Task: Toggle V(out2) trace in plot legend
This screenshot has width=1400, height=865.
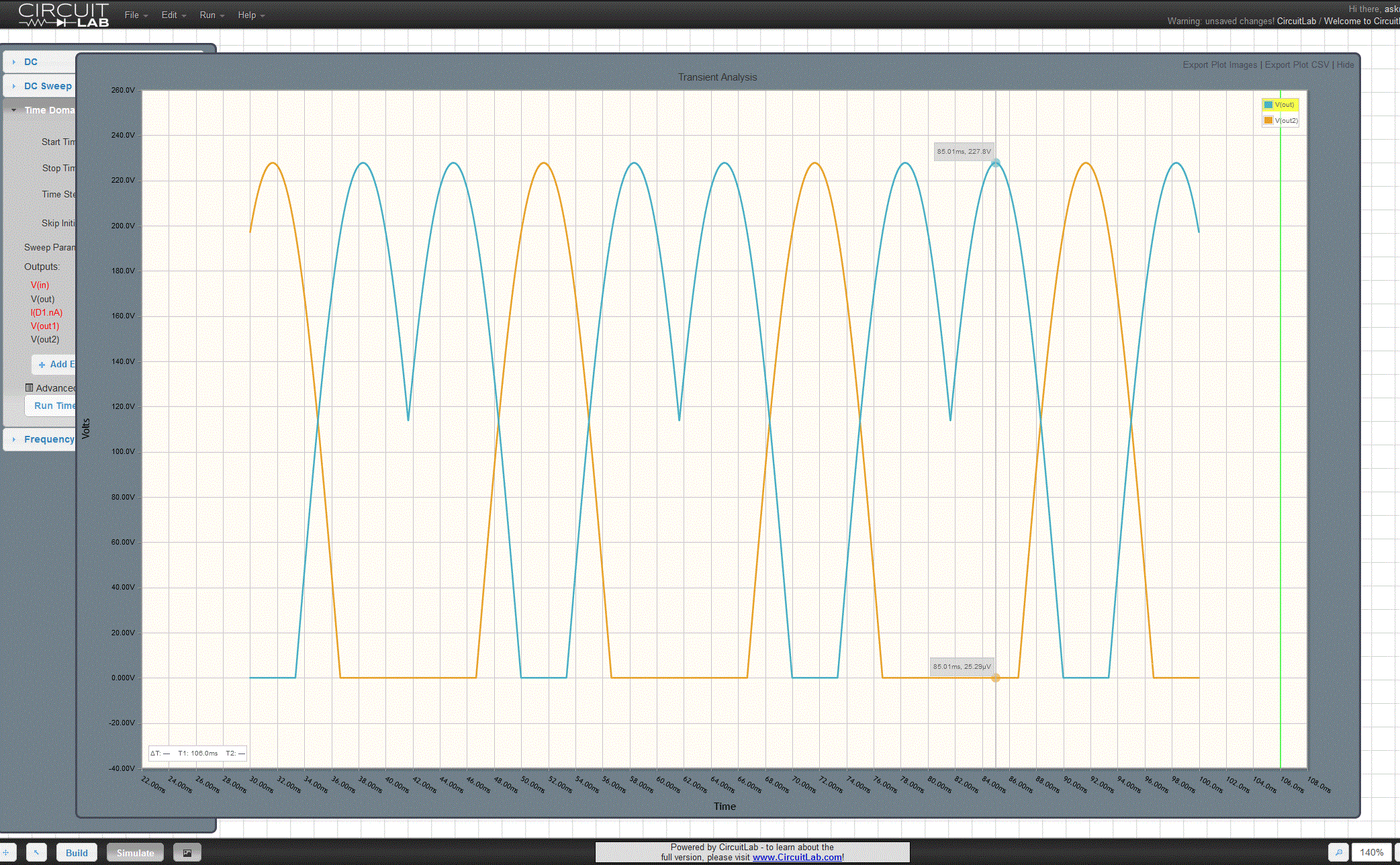Action: tap(1285, 121)
